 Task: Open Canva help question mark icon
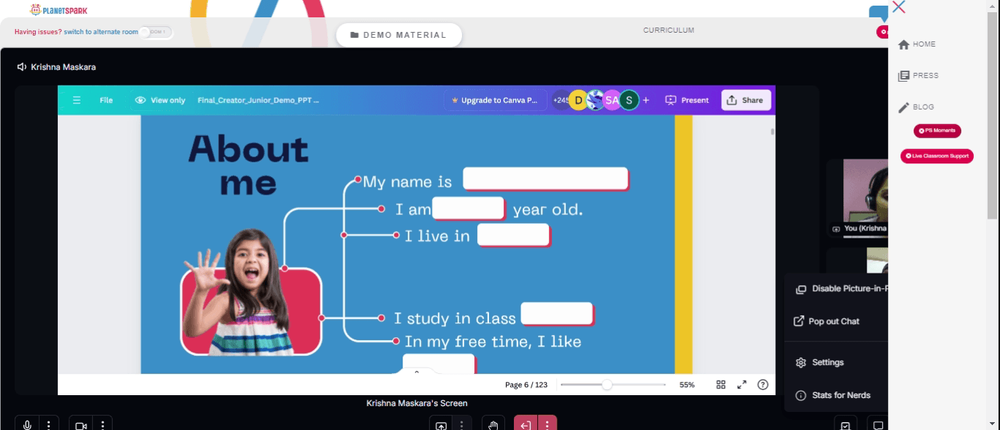click(762, 385)
